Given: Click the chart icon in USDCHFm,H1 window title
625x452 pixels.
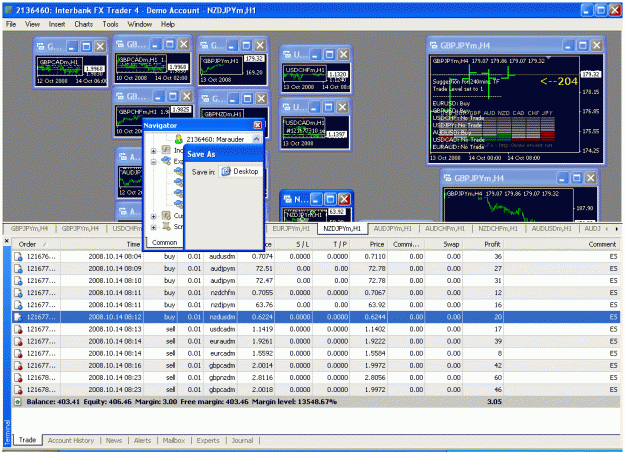Looking at the screenshot, I should click(x=287, y=54).
